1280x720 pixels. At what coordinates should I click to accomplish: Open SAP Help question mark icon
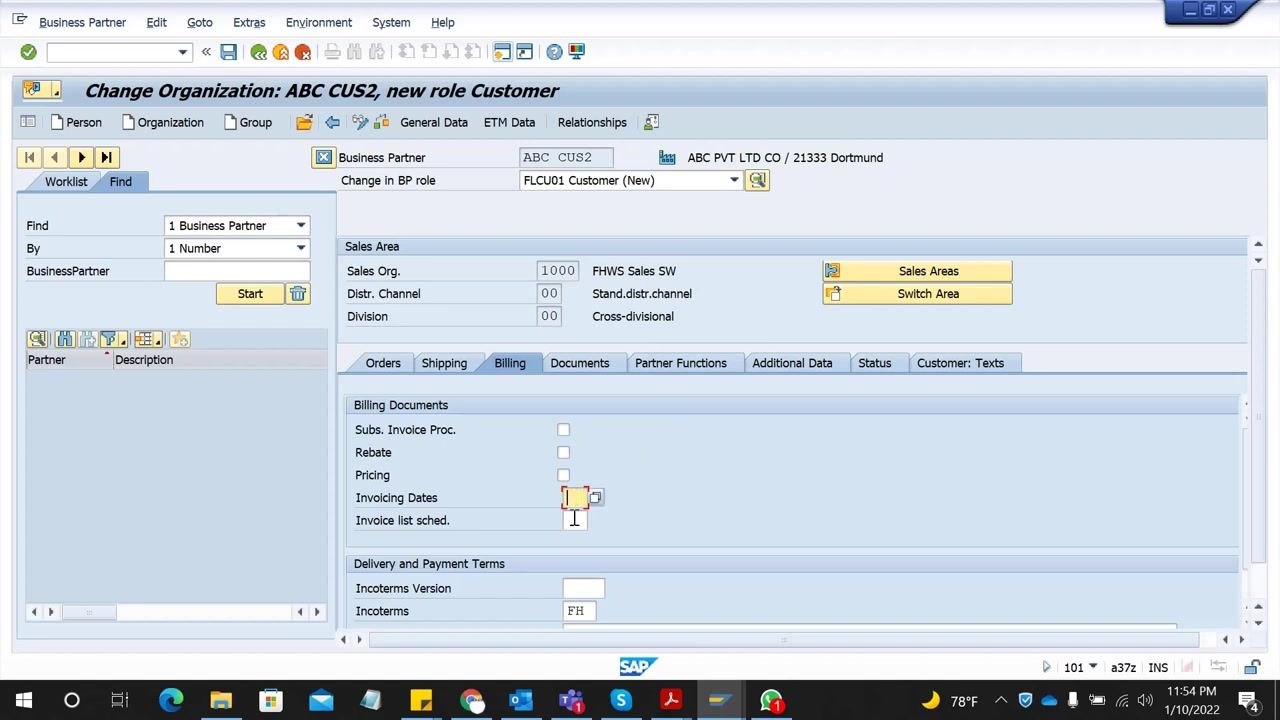click(554, 52)
